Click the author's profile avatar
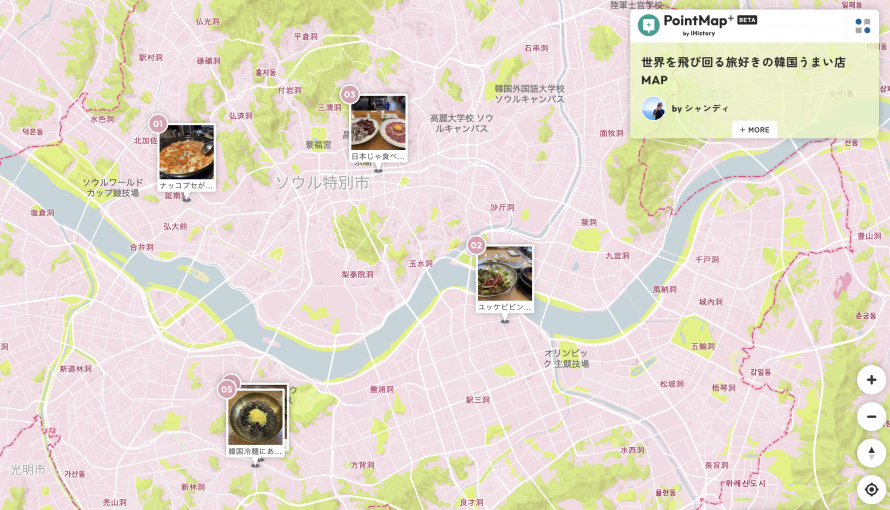The image size is (890, 510). pos(653,108)
